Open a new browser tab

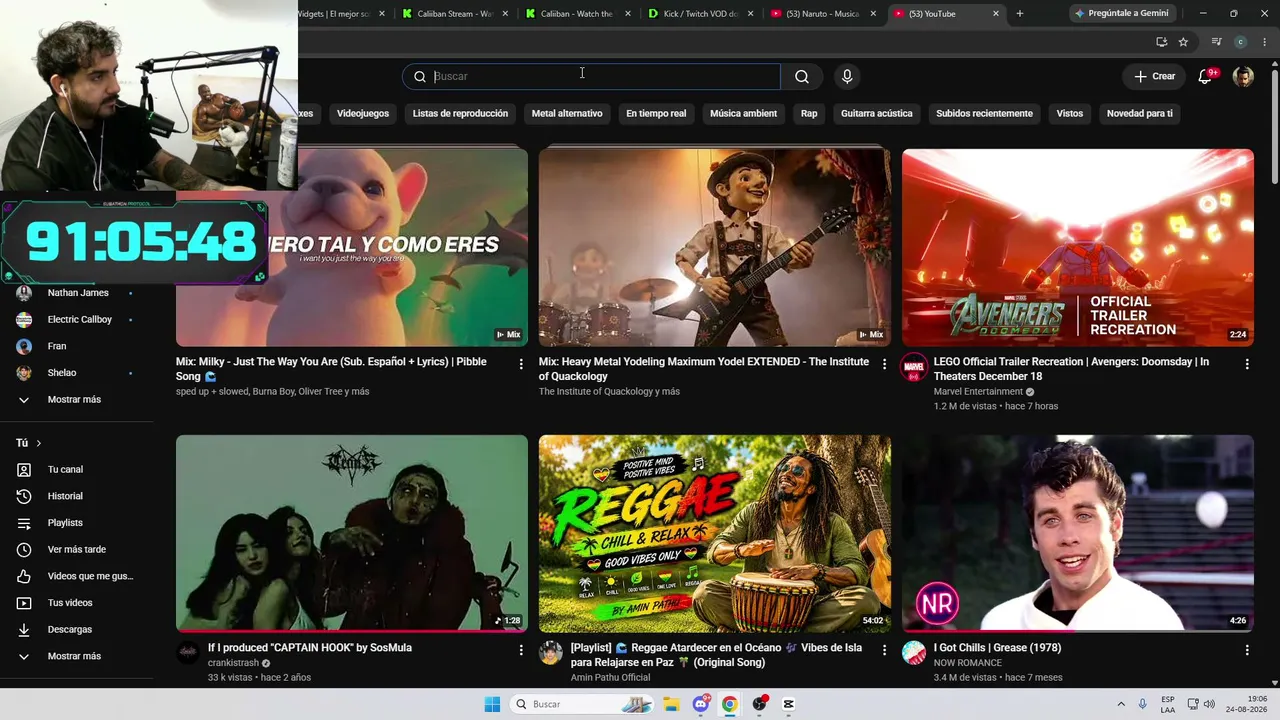1019,14
